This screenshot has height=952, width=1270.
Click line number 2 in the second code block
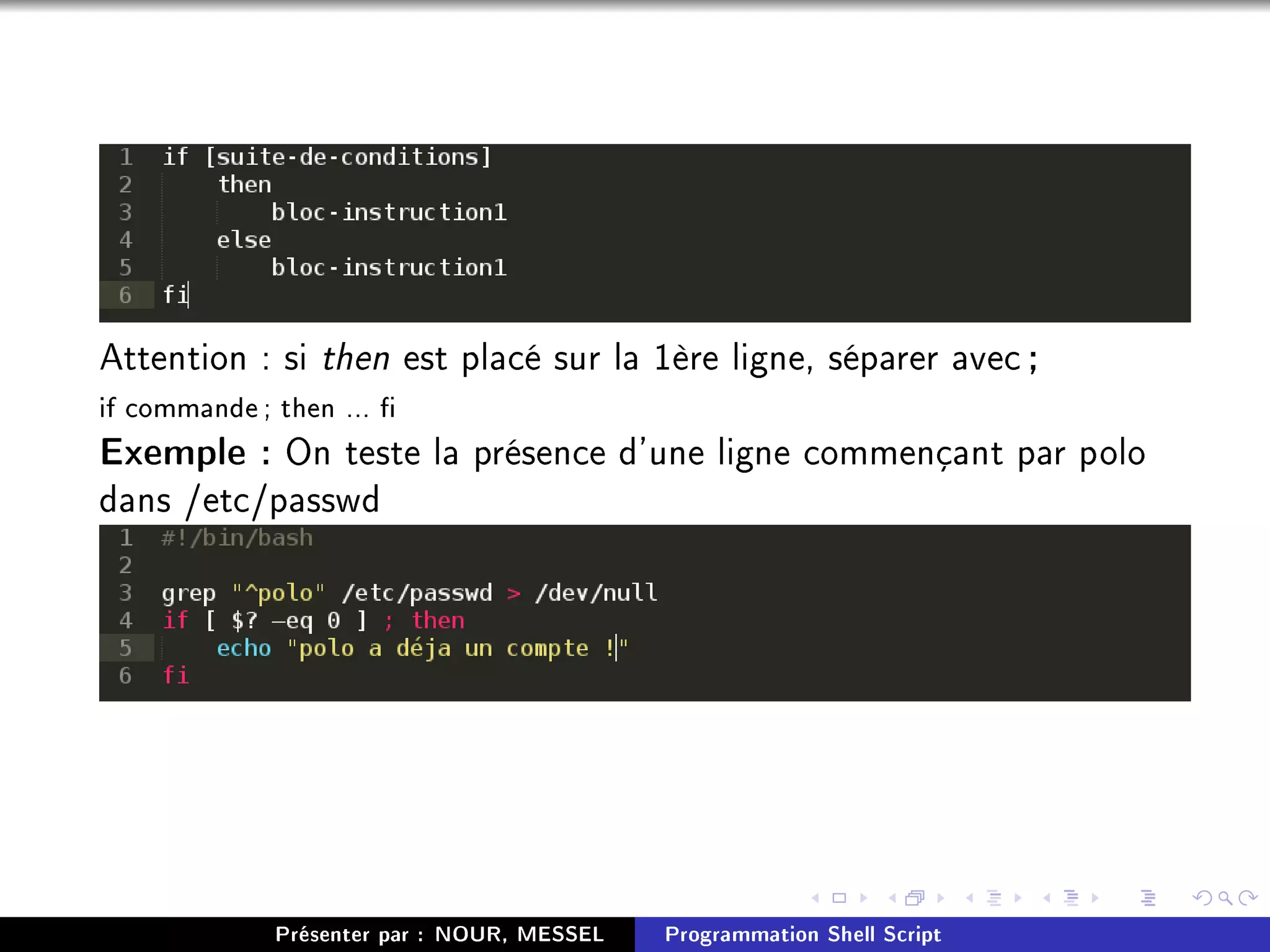[125, 565]
